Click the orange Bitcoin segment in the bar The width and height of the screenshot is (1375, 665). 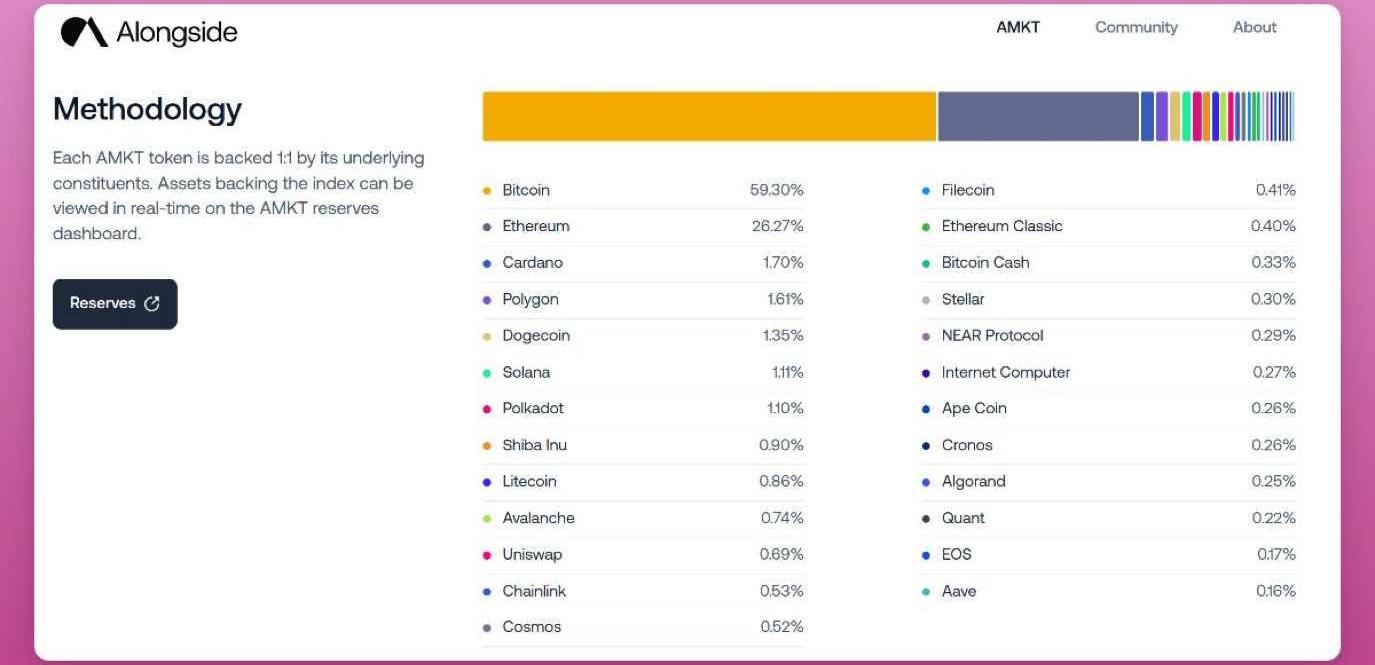pos(709,116)
